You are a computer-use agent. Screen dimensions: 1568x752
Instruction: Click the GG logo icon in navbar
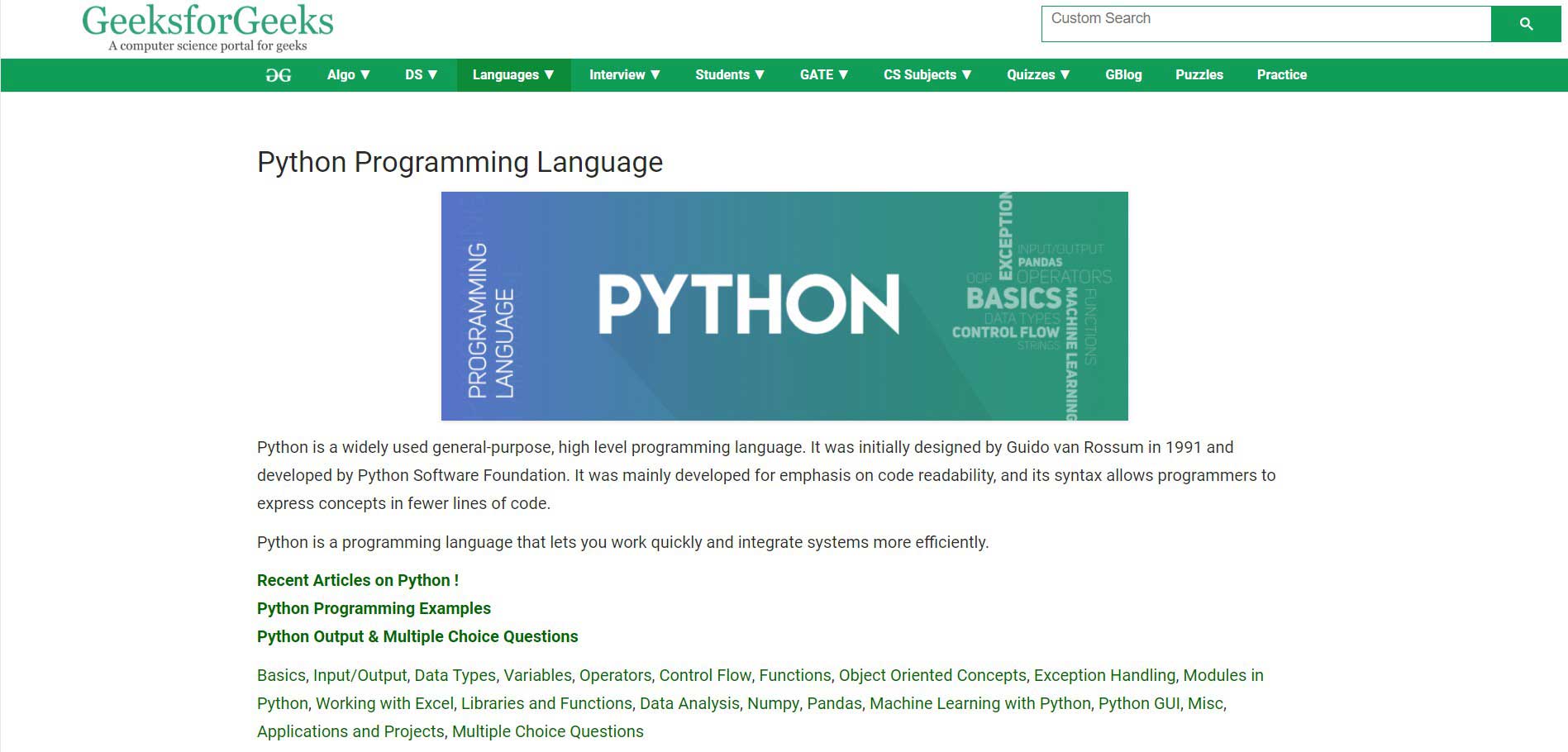point(279,75)
